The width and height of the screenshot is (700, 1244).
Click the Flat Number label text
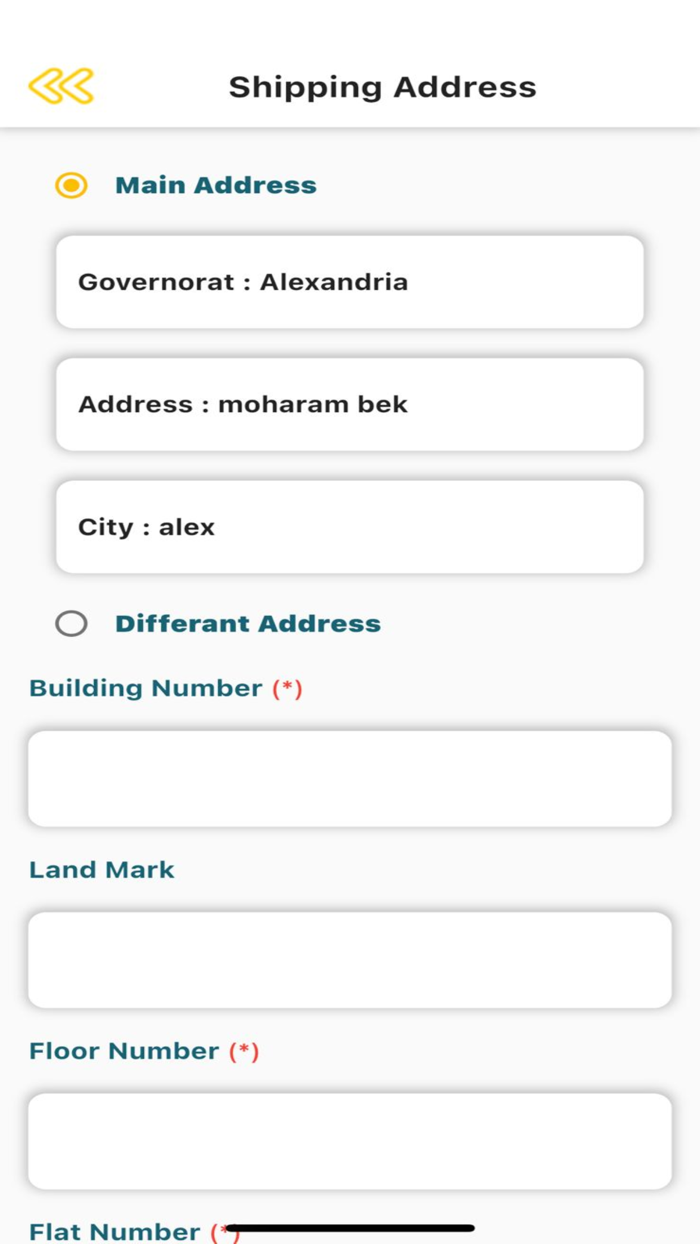point(120,1232)
